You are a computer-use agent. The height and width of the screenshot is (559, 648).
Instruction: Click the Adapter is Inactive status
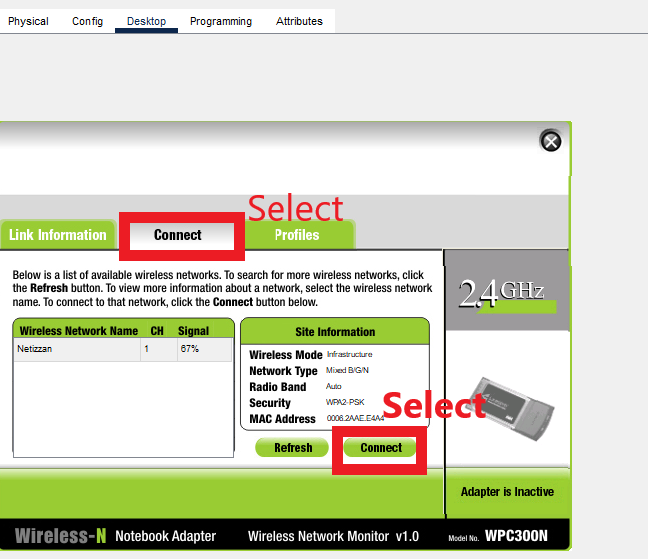coord(507,492)
